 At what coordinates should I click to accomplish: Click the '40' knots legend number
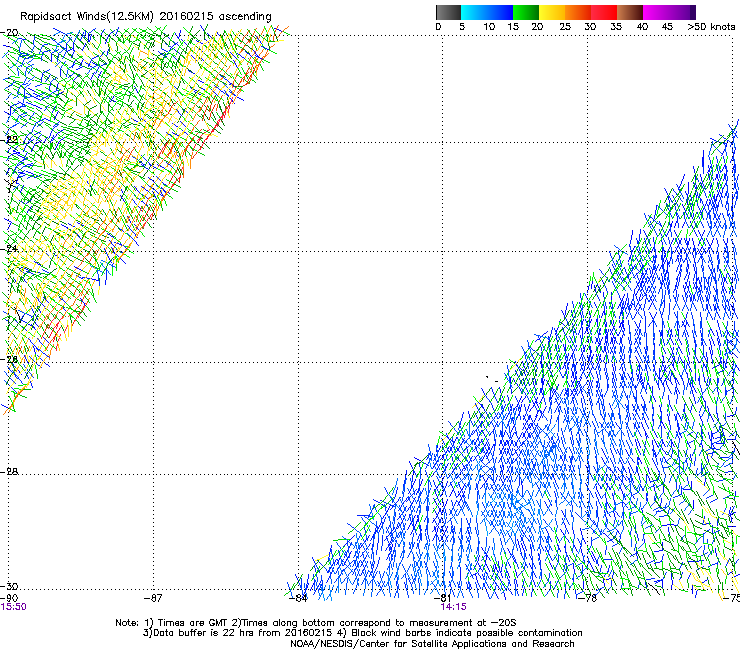coord(642,27)
